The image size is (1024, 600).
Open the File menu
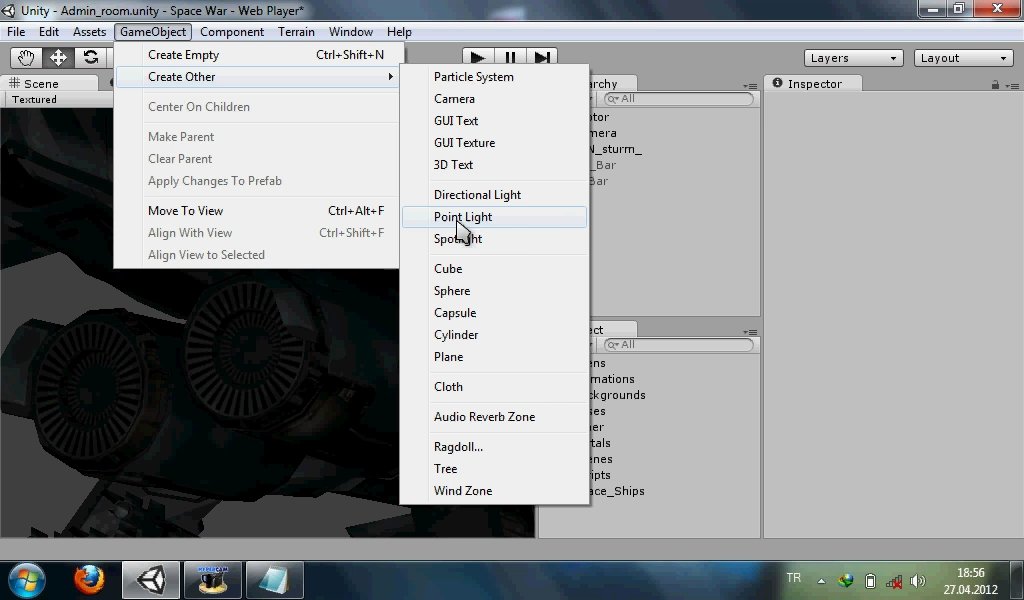tap(16, 32)
